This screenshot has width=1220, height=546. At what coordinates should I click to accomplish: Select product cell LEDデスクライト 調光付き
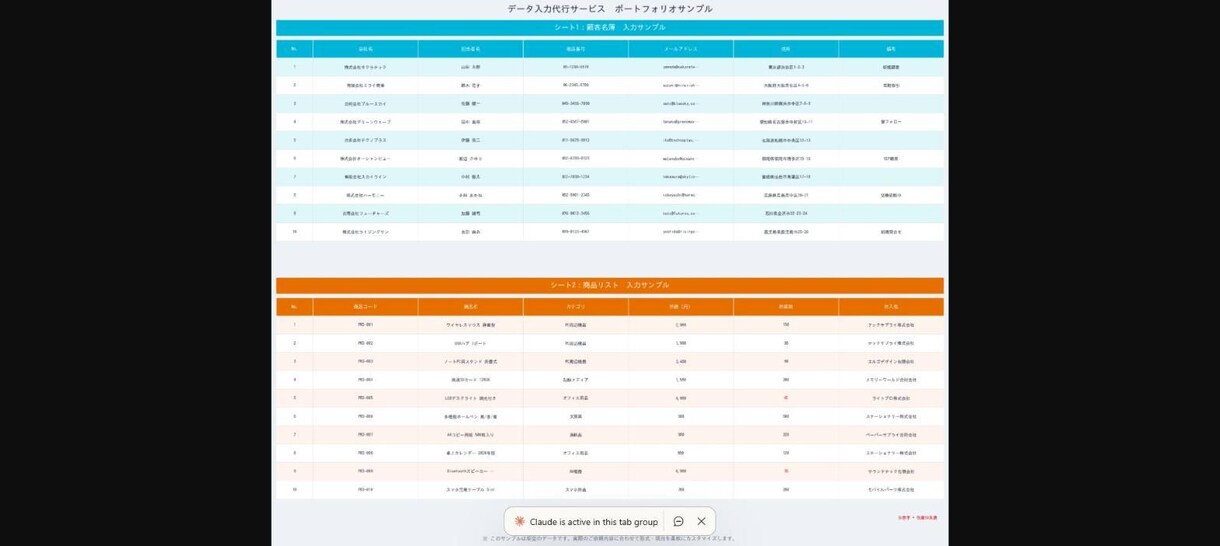point(470,398)
